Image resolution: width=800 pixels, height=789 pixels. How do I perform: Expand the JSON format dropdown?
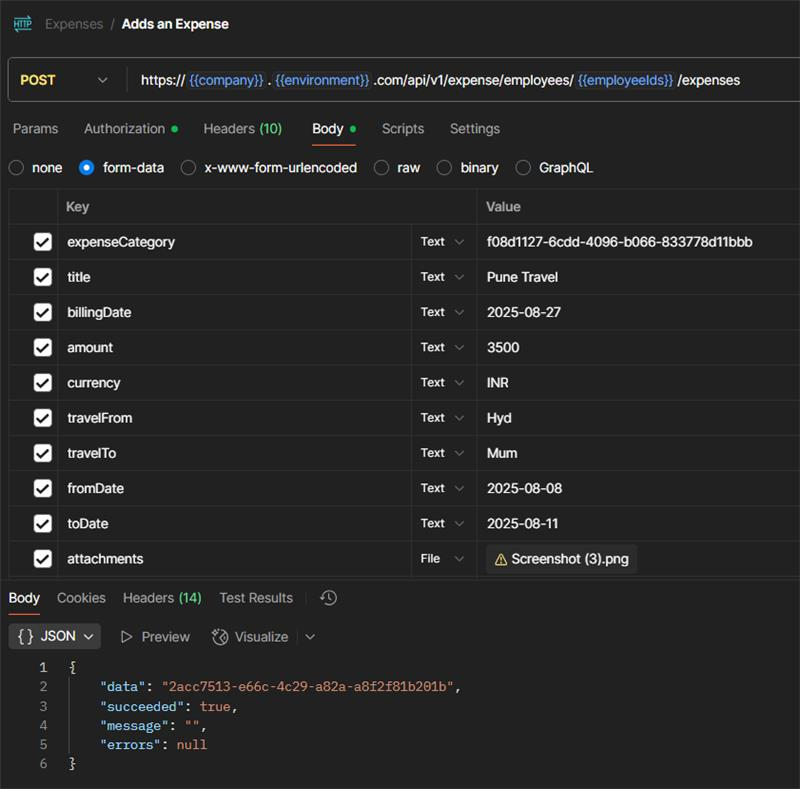point(56,637)
